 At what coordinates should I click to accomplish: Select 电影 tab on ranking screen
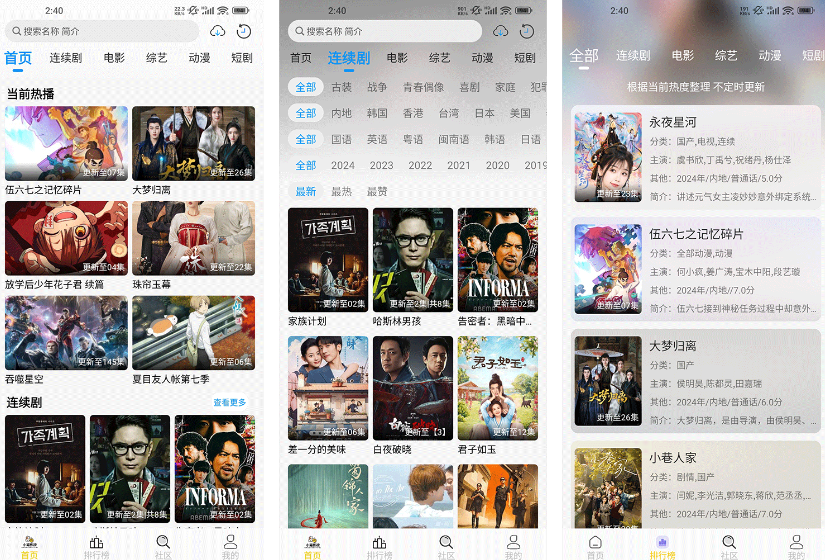click(x=683, y=55)
